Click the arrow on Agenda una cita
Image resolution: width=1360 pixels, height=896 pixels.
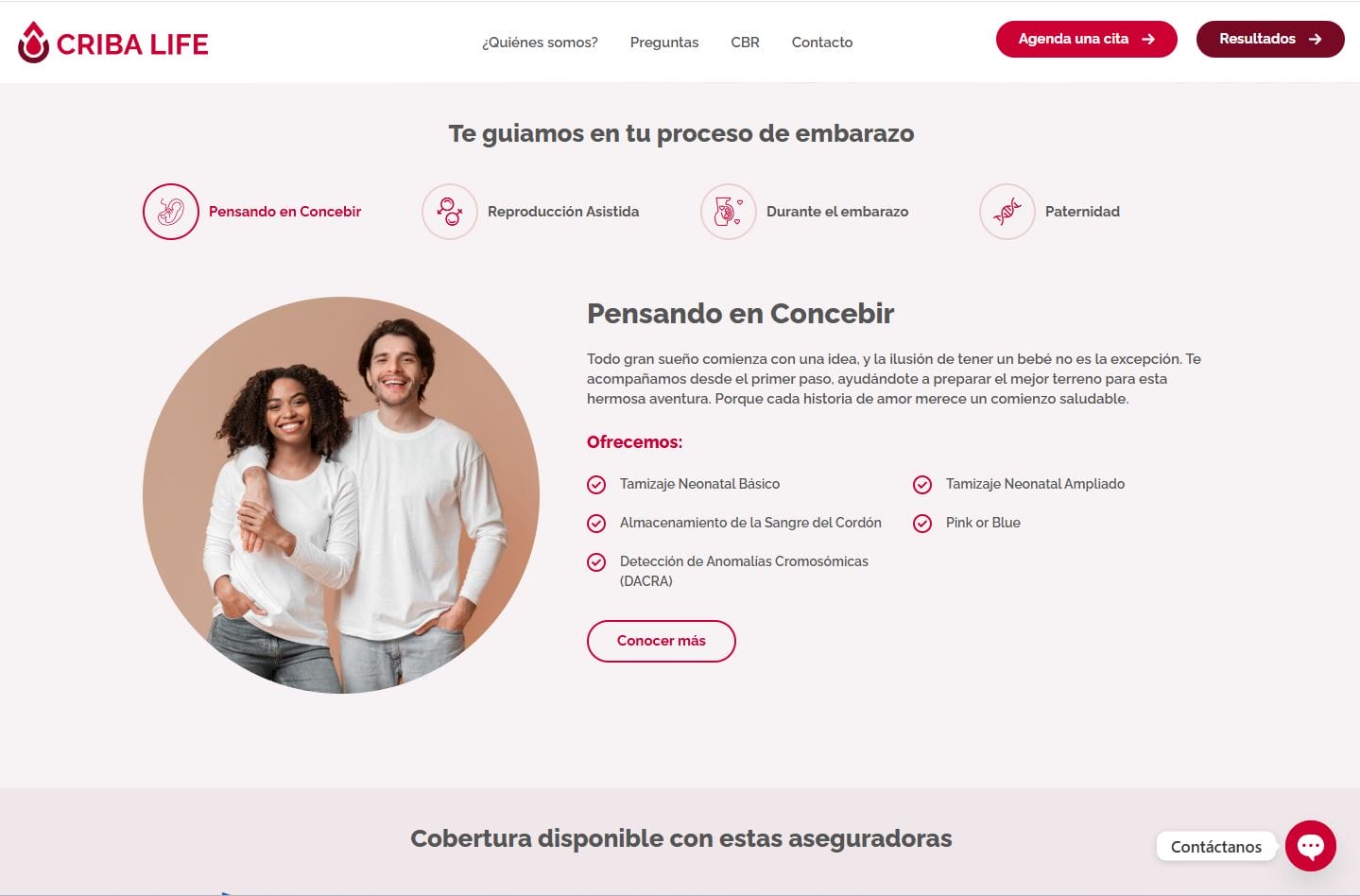(1148, 40)
